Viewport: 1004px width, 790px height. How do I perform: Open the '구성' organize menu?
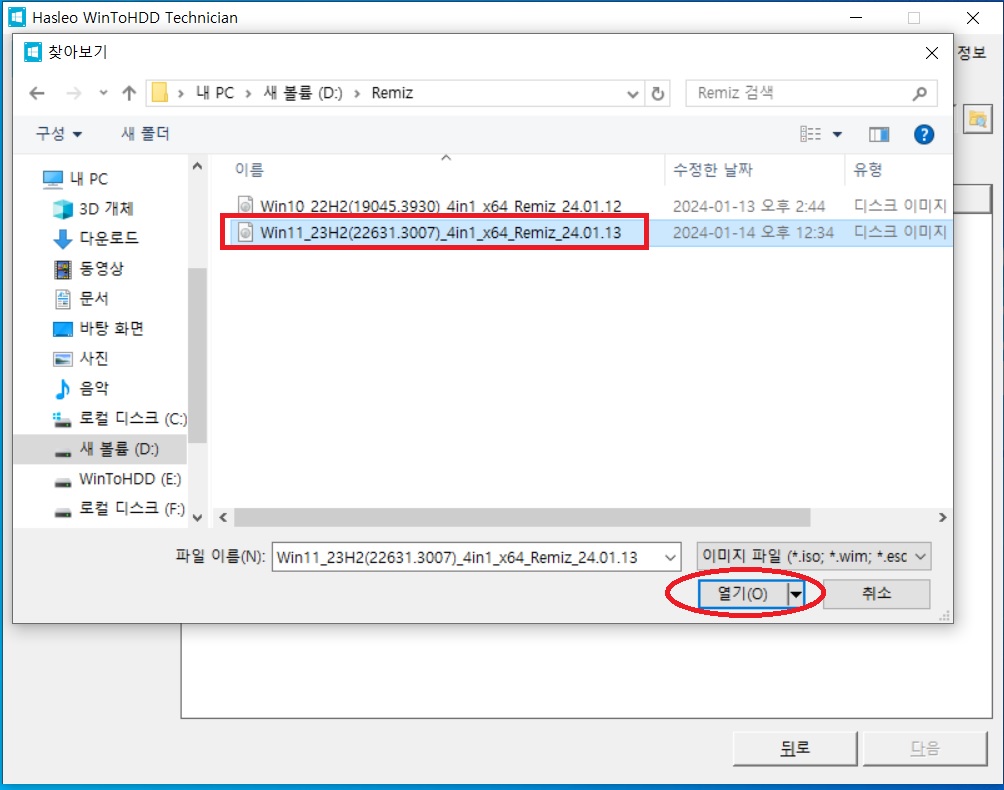coord(58,134)
